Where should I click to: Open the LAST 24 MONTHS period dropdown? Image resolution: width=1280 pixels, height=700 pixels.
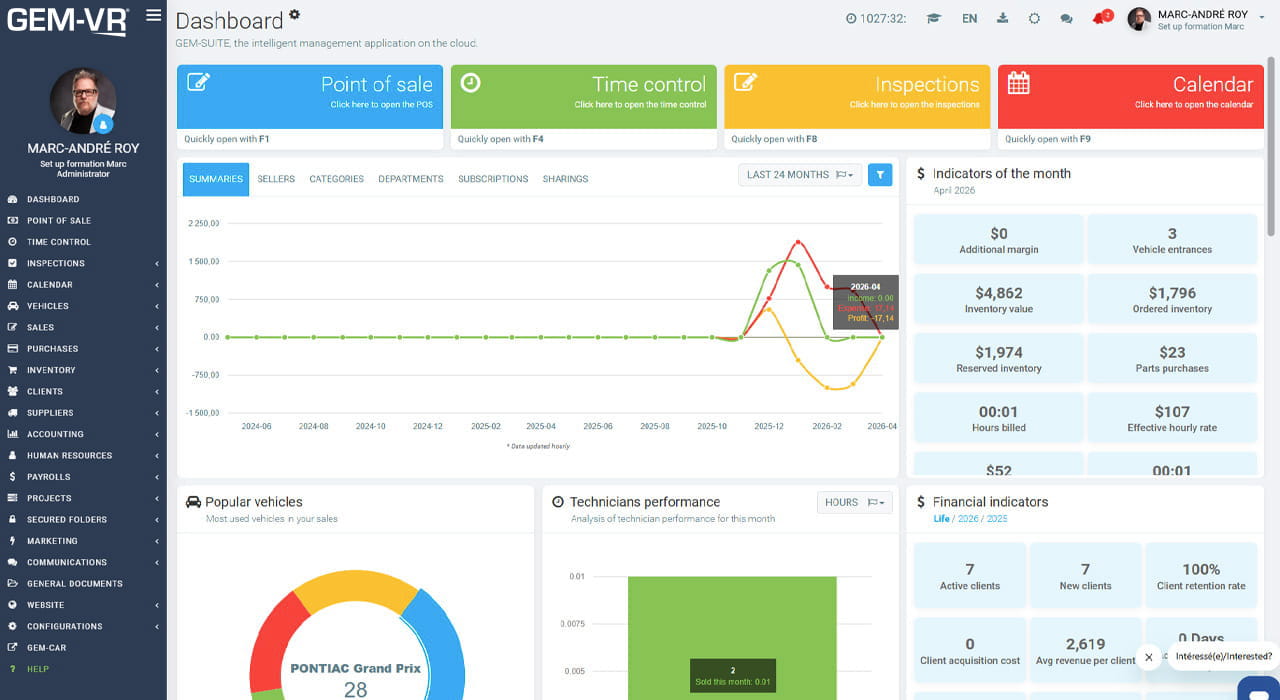[x=799, y=175]
